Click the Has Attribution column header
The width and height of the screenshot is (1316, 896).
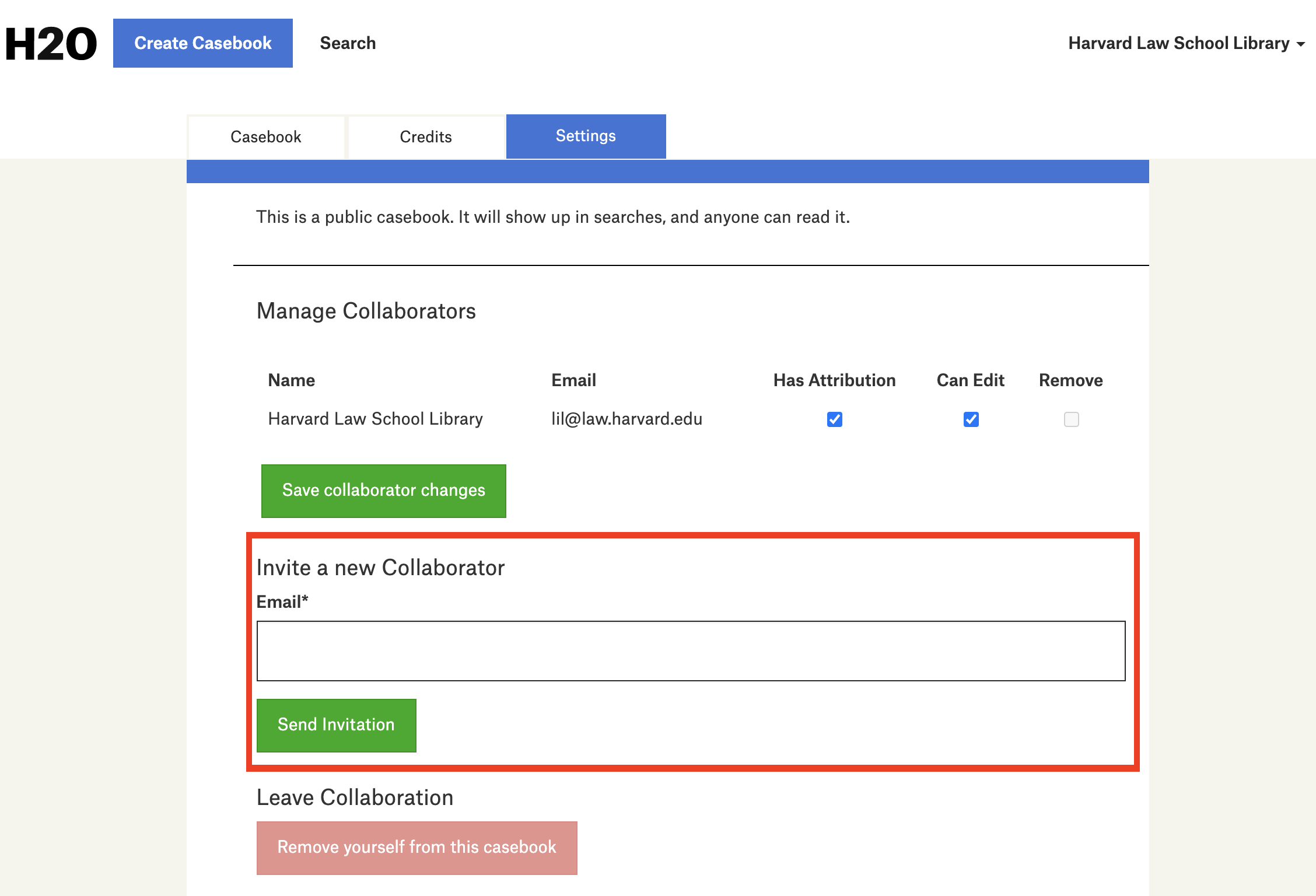tap(835, 380)
